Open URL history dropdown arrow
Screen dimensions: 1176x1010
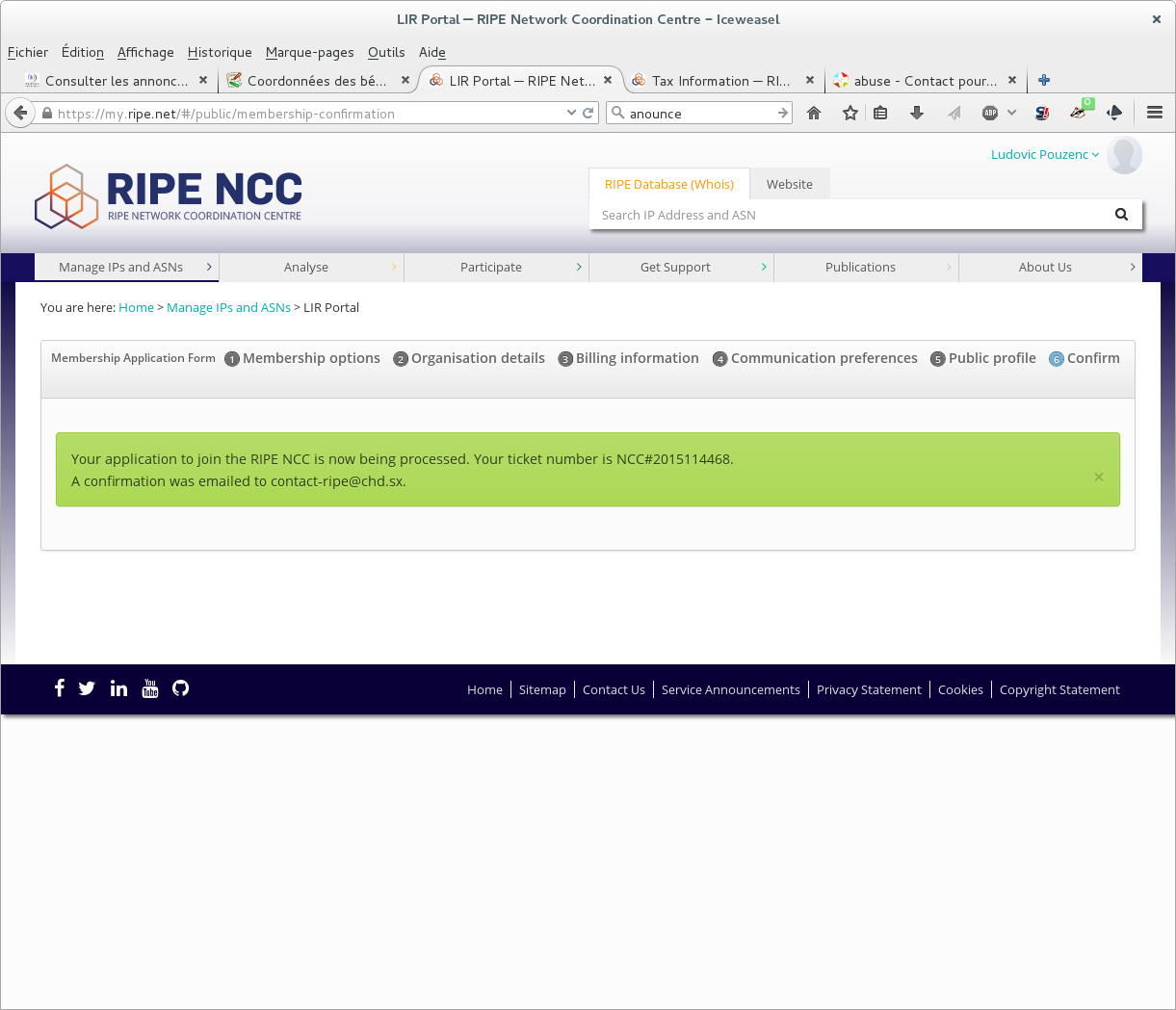(571, 113)
